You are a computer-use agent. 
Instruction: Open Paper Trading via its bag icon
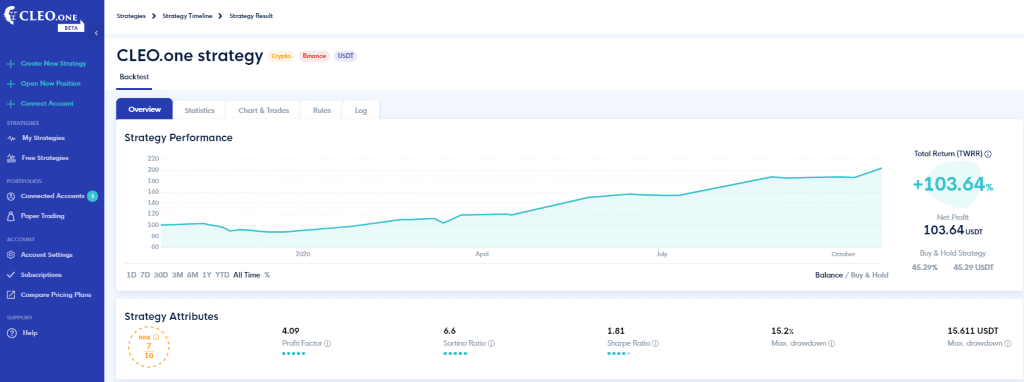tap(10, 215)
